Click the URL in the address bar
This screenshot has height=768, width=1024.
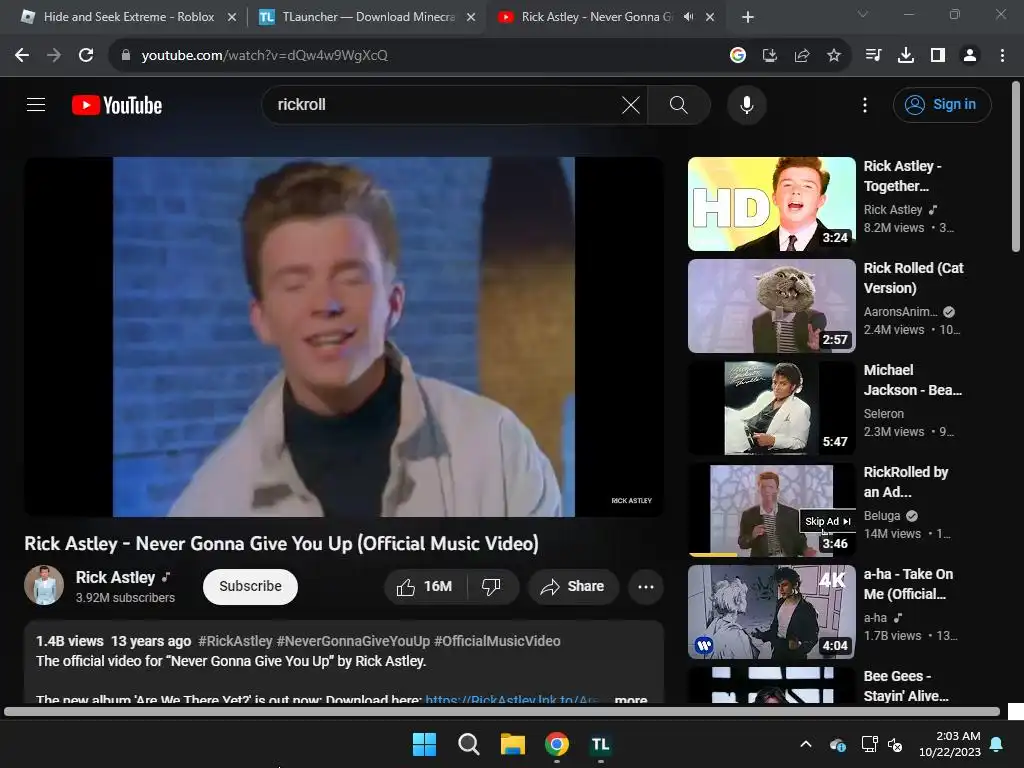[x=264, y=56]
